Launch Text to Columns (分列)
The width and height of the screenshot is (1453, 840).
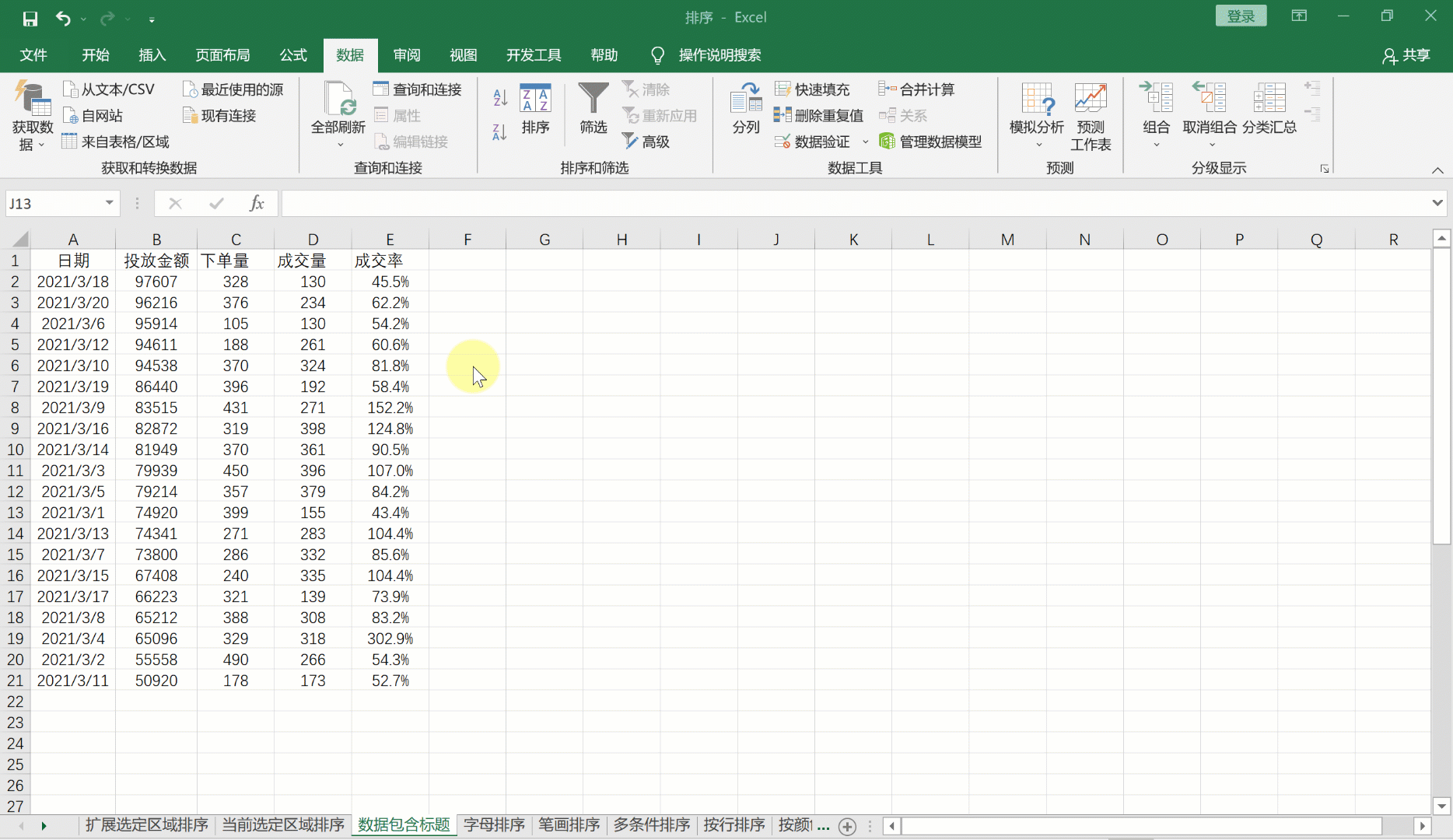point(746,109)
